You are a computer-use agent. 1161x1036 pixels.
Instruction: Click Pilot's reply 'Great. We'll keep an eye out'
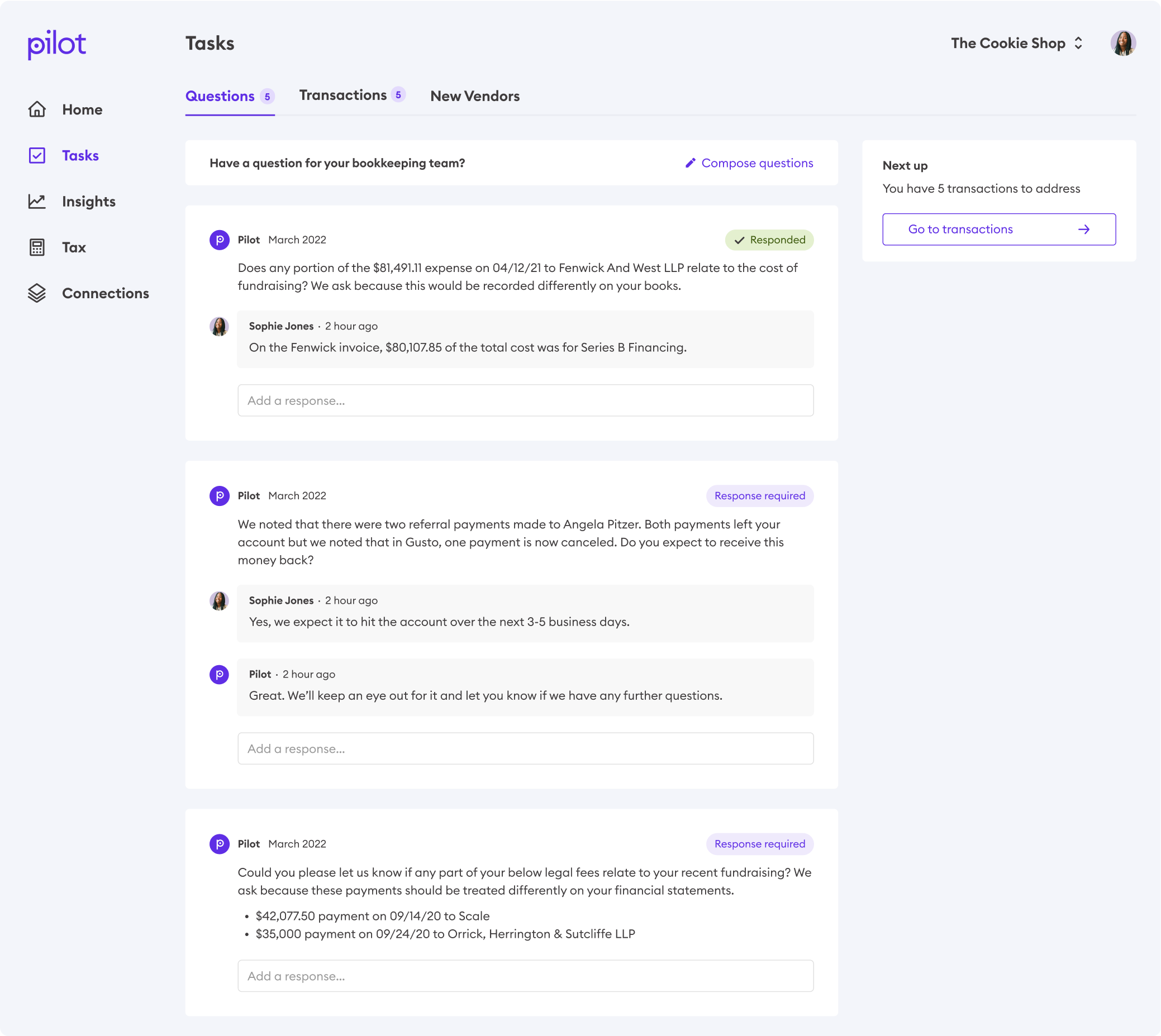[x=485, y=696]
